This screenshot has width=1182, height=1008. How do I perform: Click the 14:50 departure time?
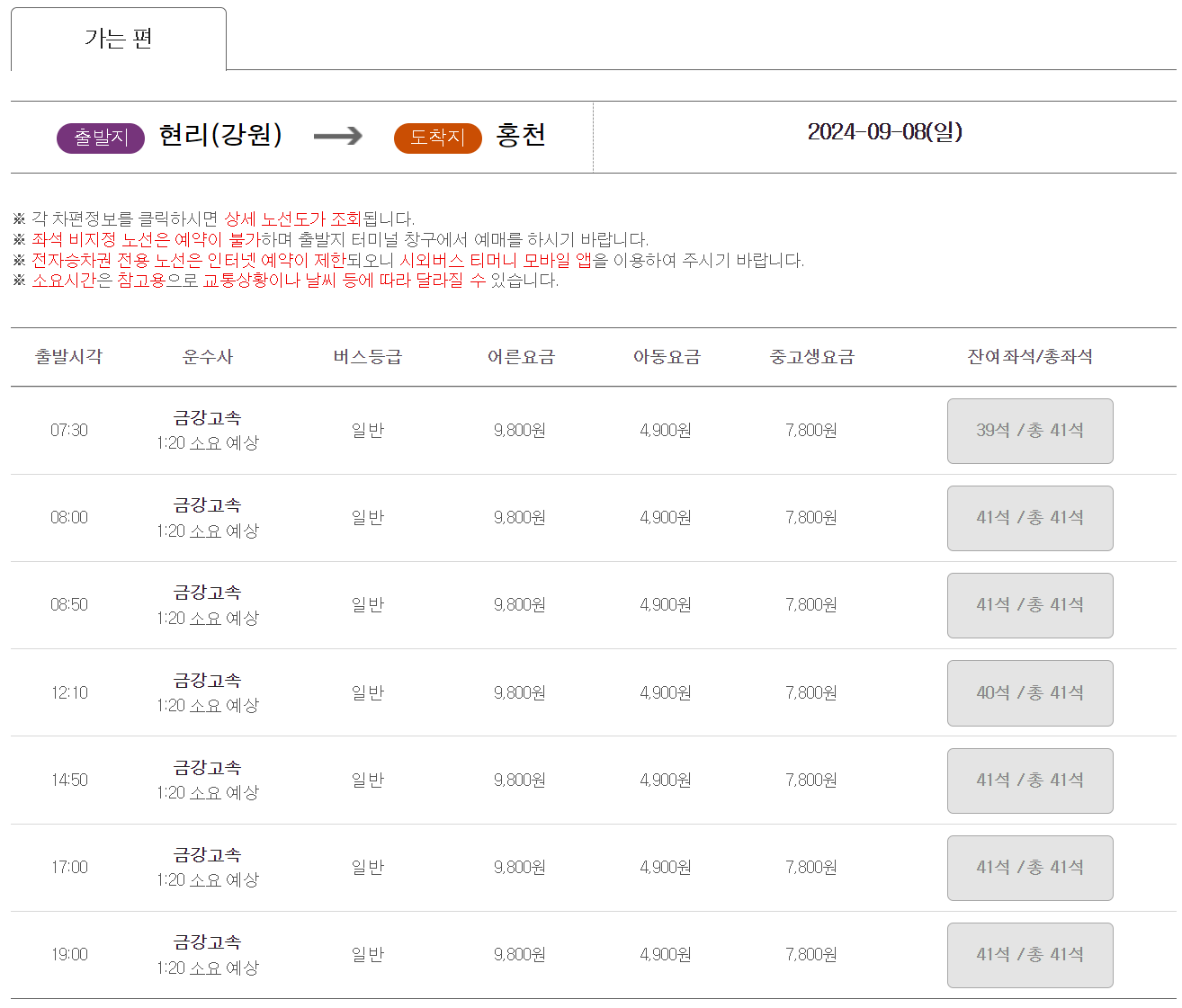pos(69,780)
